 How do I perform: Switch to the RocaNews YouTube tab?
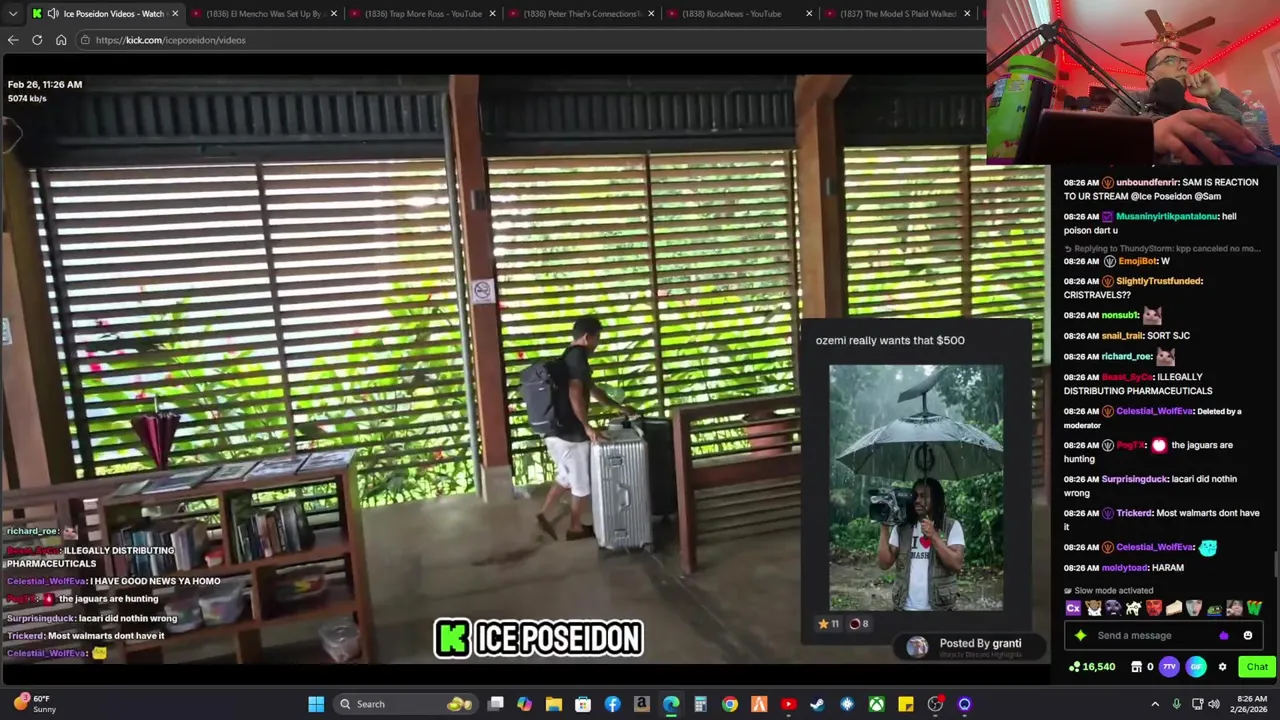click(x=738, y=14)
